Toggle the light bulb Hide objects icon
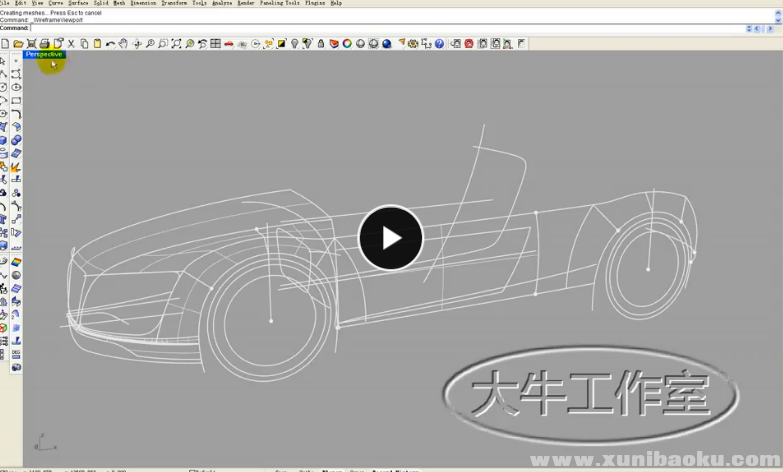 click(x=295, y=44)
